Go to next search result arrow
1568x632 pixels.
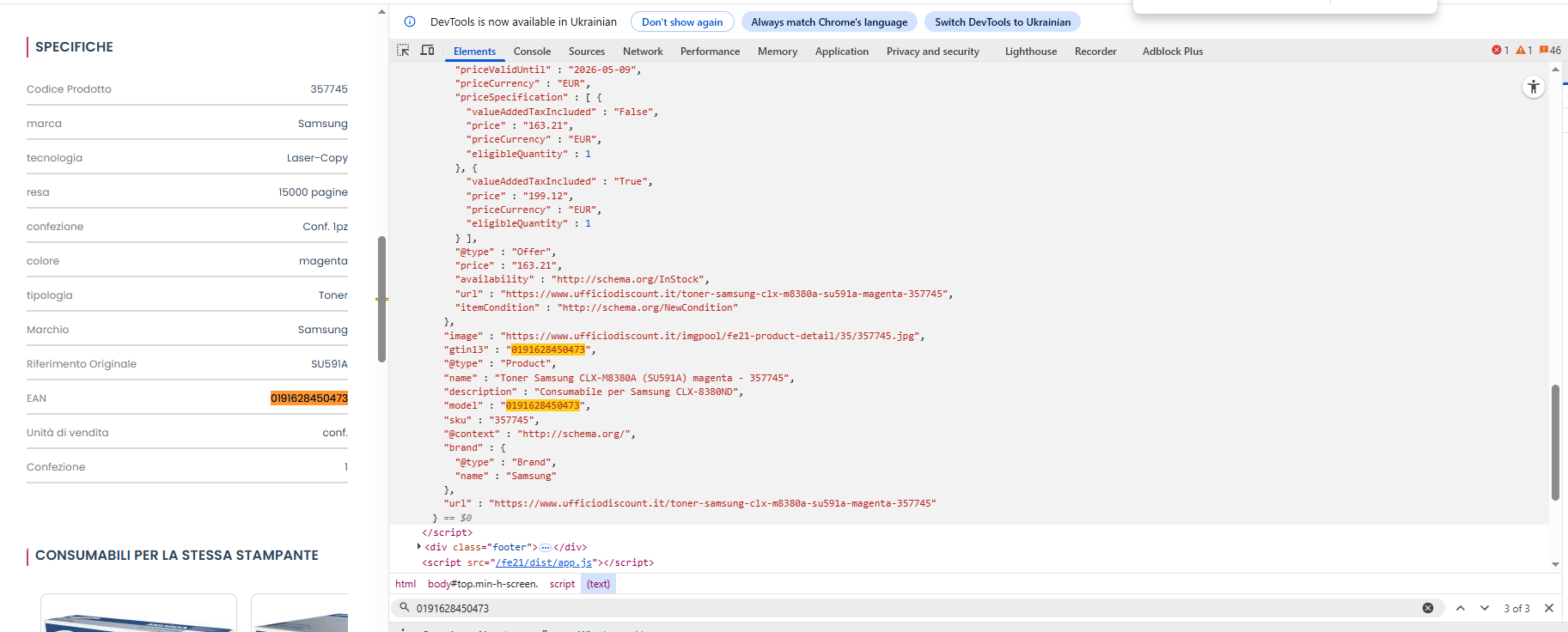click(1485, 608)
